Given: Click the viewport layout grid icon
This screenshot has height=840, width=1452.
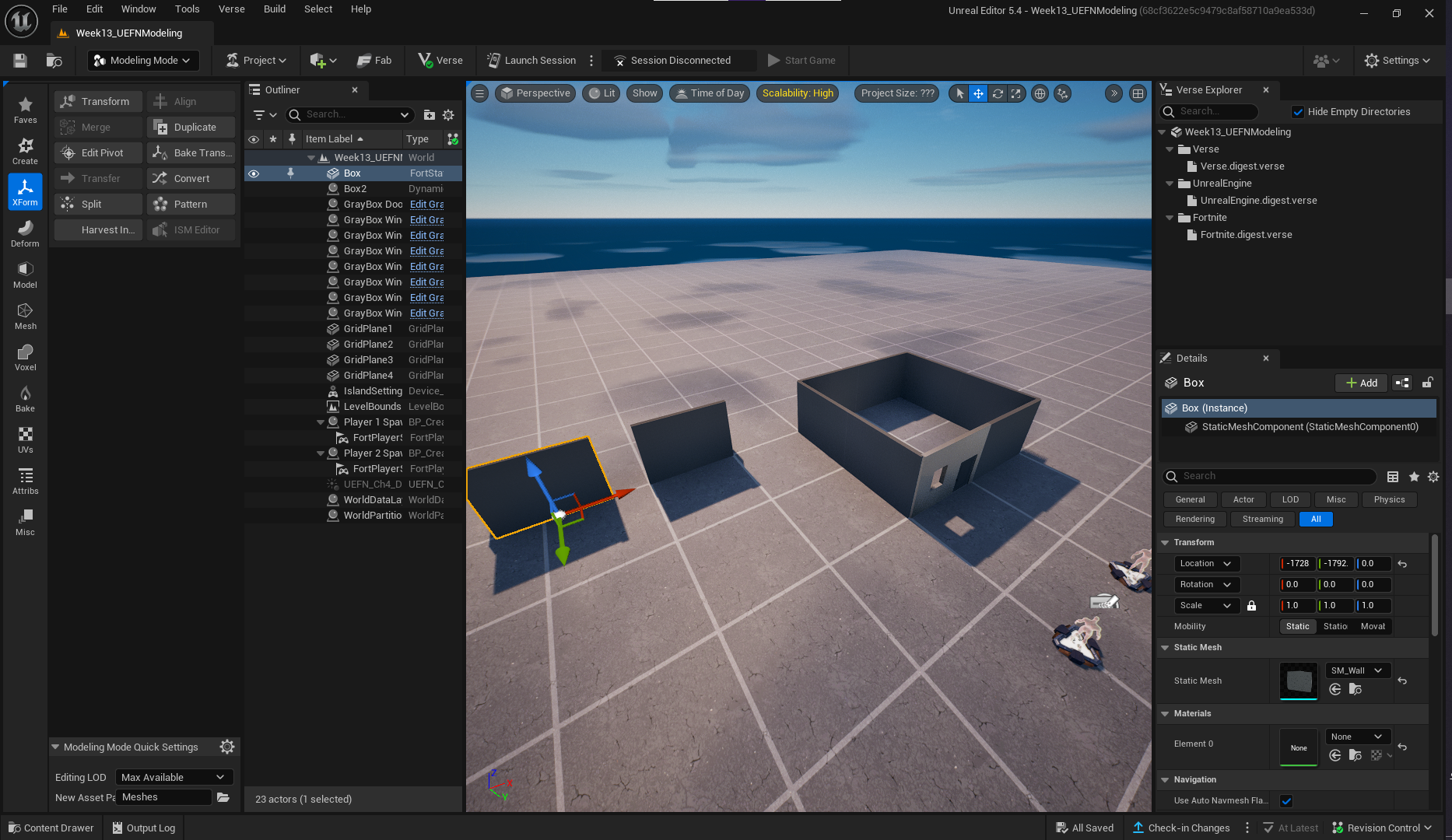Looking at the screenshot, I should [x=1138, y=93].
